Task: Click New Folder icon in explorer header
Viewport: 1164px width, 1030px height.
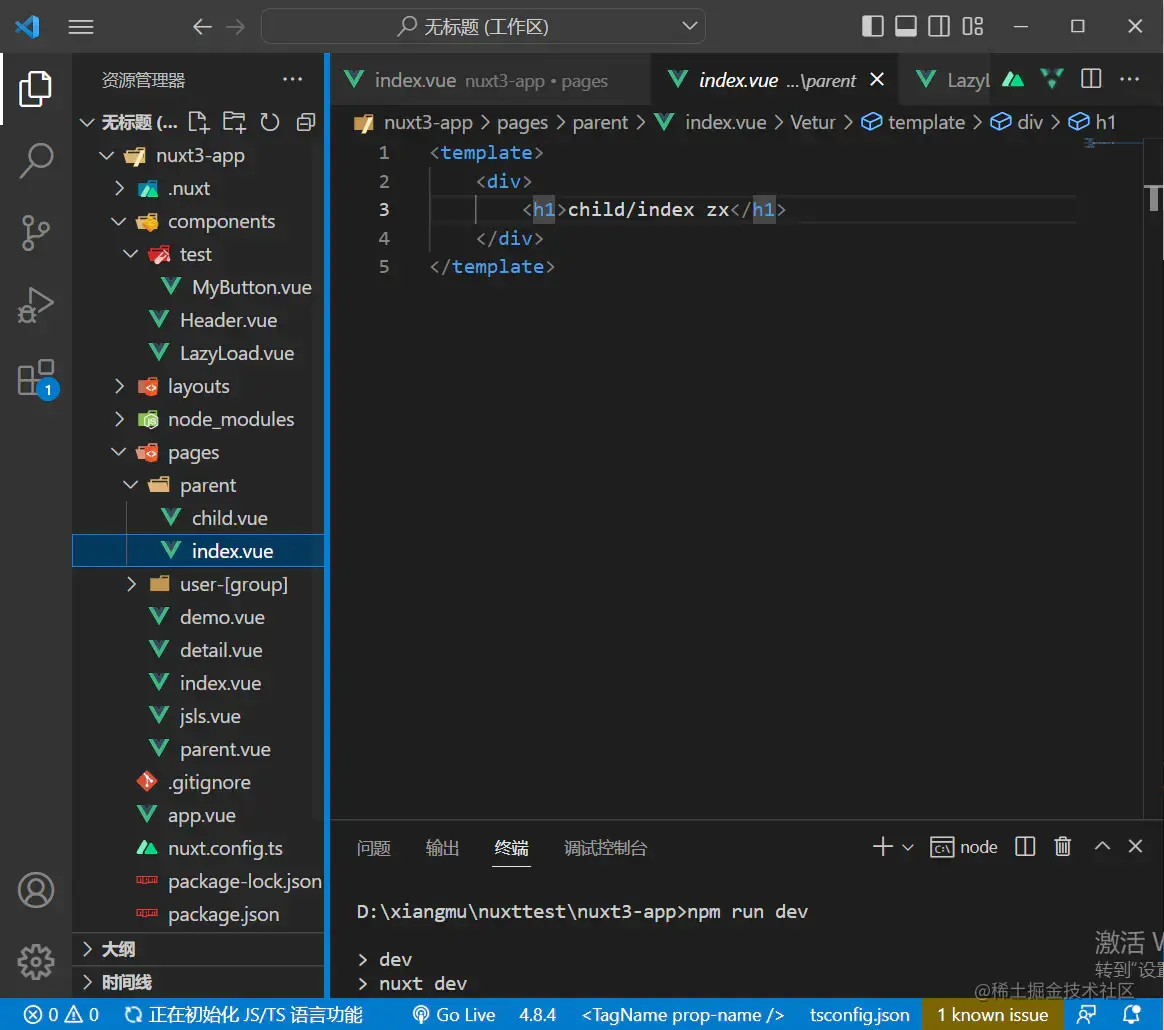Action: coord(235,122)
